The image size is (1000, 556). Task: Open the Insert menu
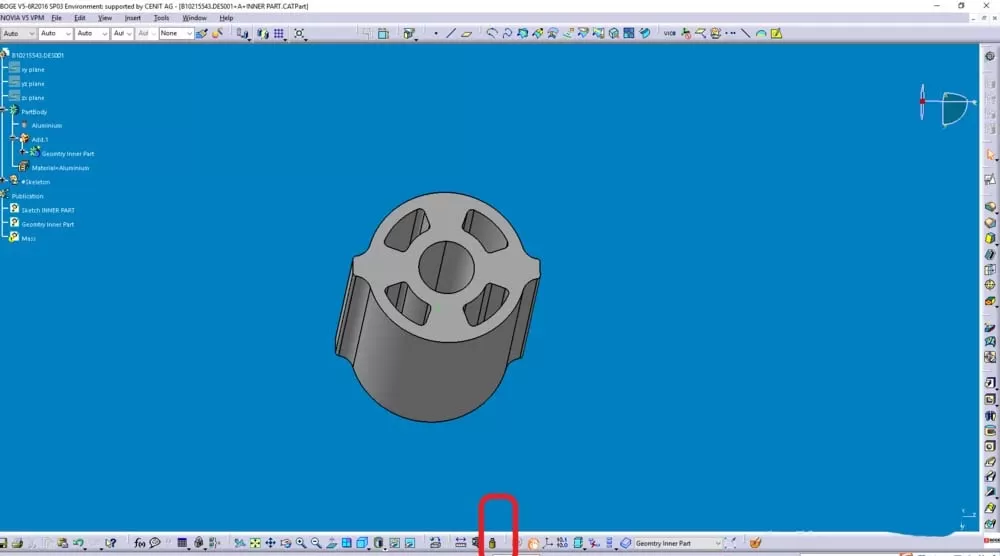click(133, 18)
